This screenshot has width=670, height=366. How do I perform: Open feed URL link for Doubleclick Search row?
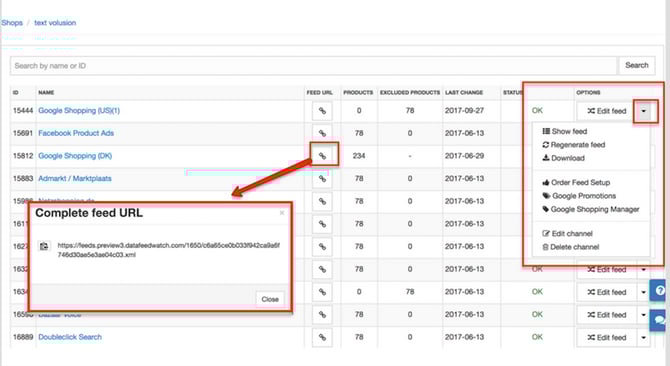[322, 337]
